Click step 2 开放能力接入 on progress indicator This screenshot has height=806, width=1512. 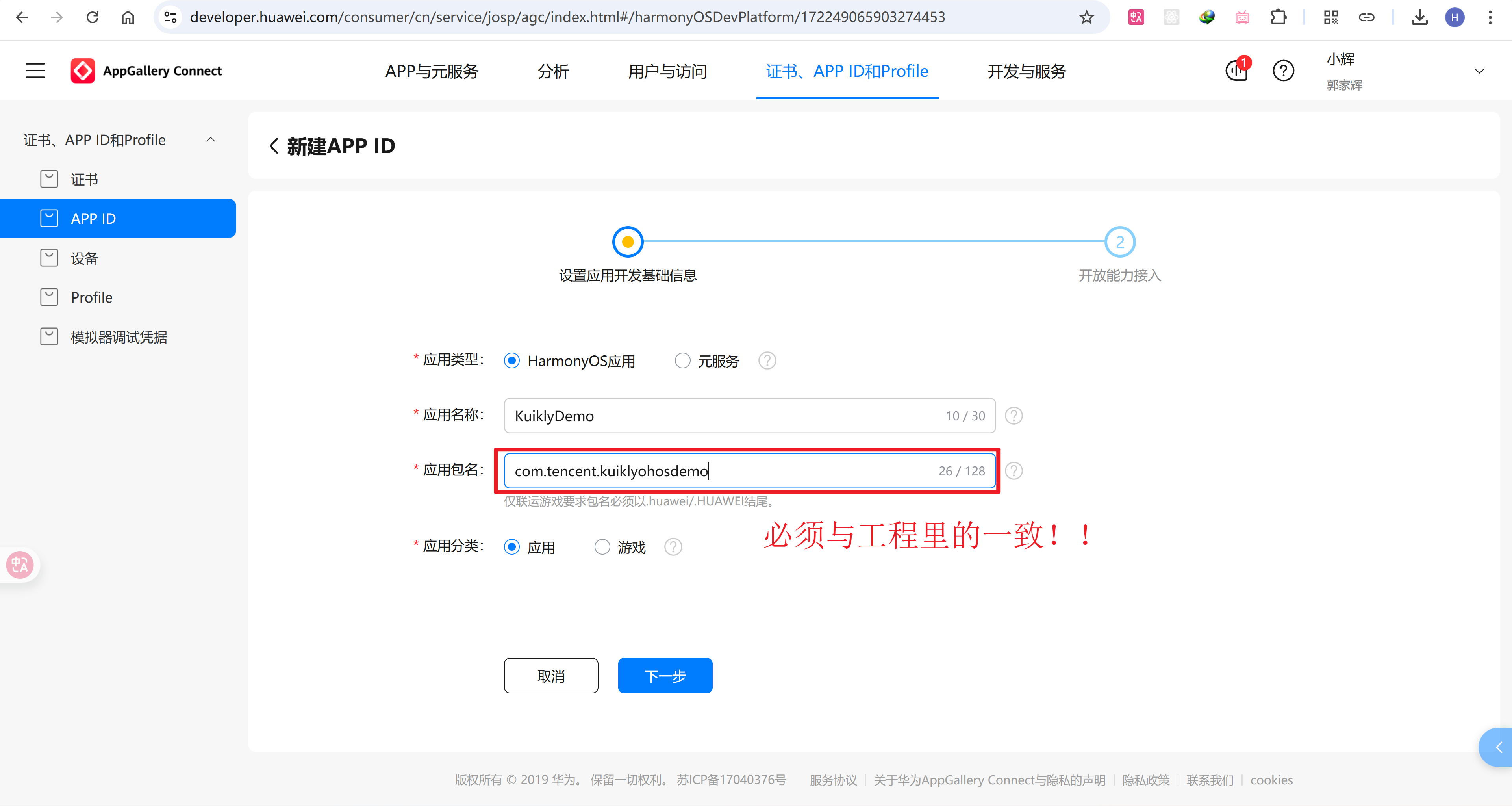(1119, 241)
